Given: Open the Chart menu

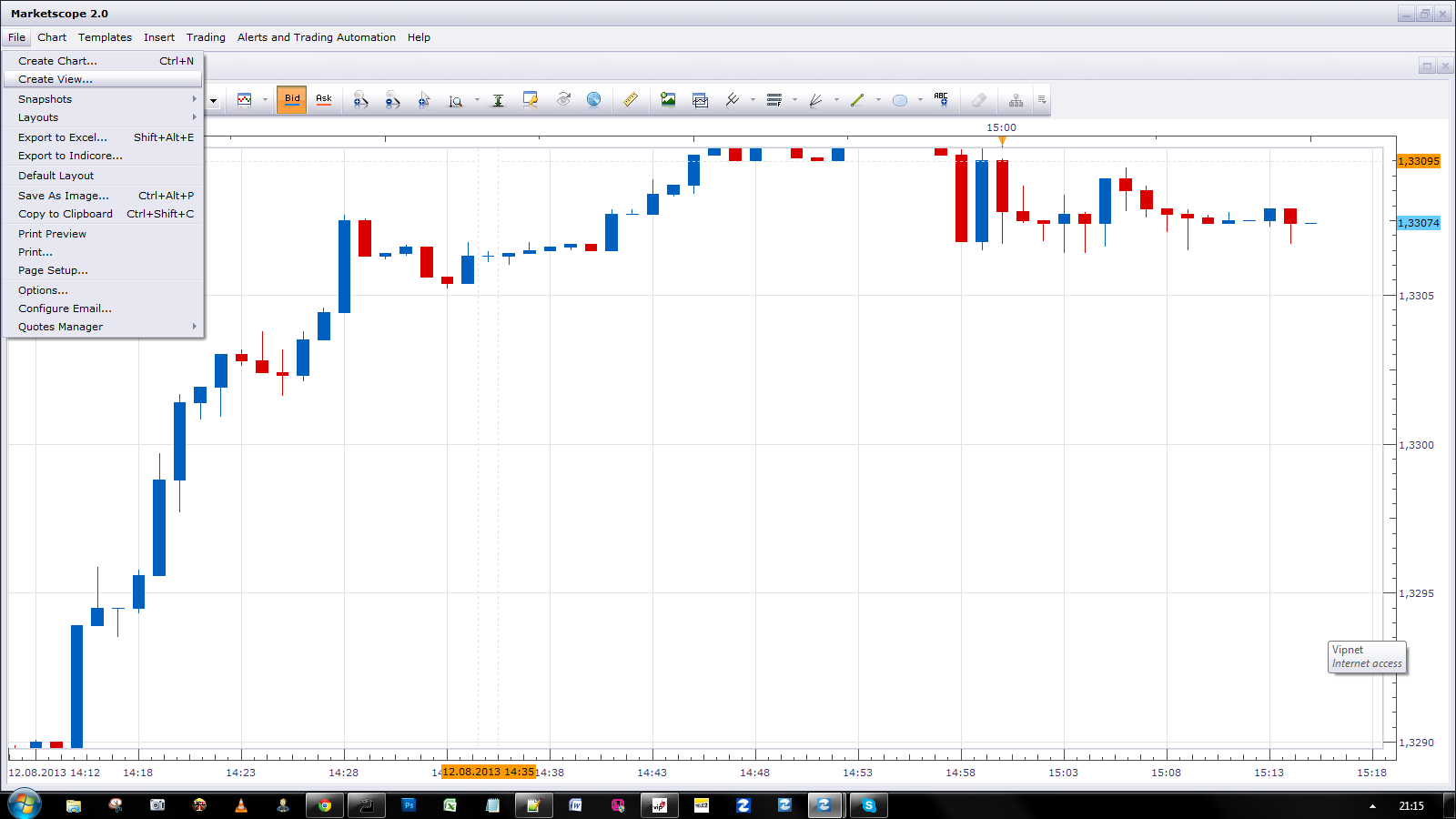Looking at the screenshot, I should coord(52,37).
